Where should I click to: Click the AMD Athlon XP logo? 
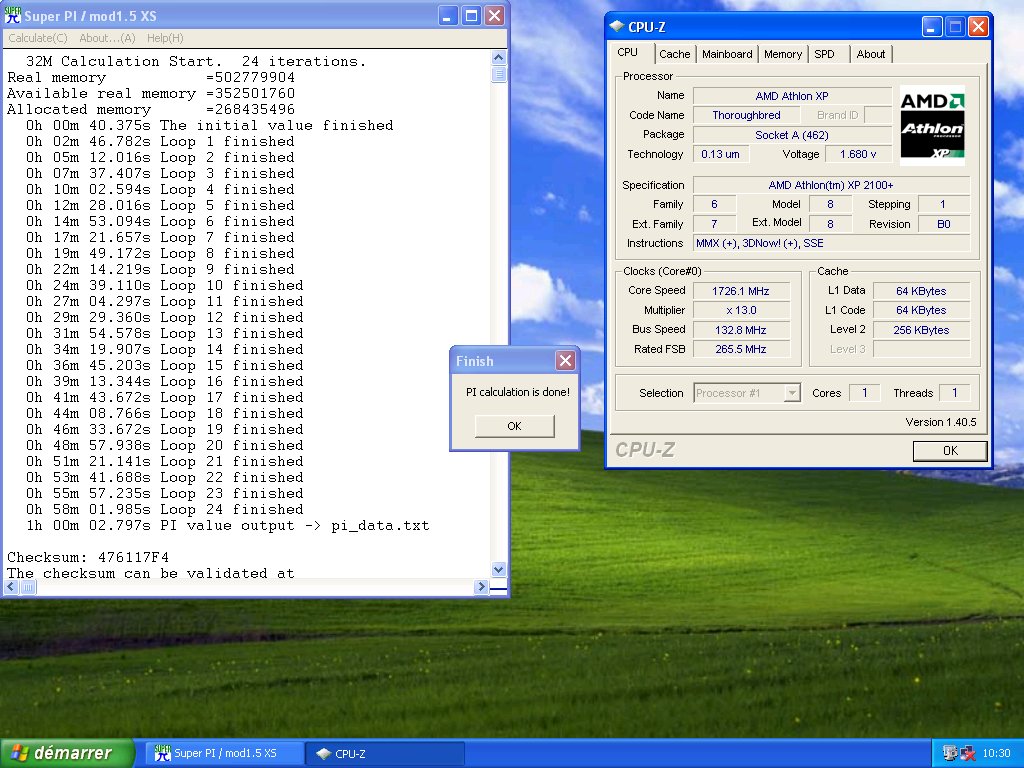pos(932,125)
